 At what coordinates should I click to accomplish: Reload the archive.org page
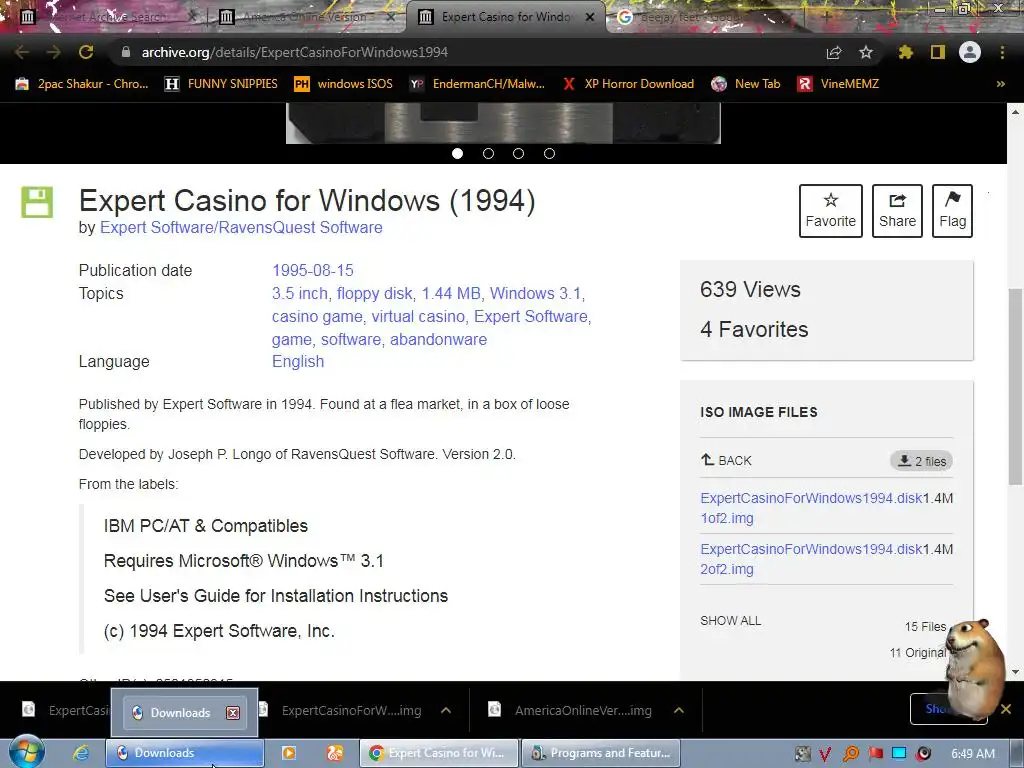[x=86, y=52]
